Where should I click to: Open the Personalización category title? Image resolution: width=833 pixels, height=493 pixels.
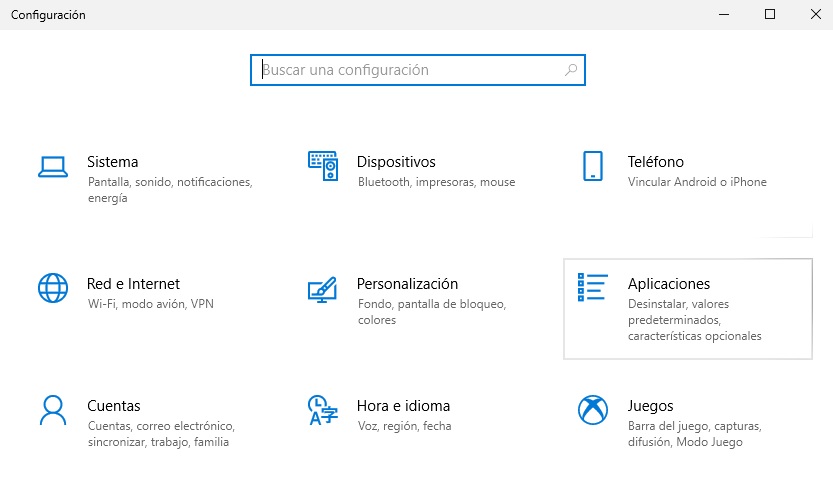pos(407,284)
